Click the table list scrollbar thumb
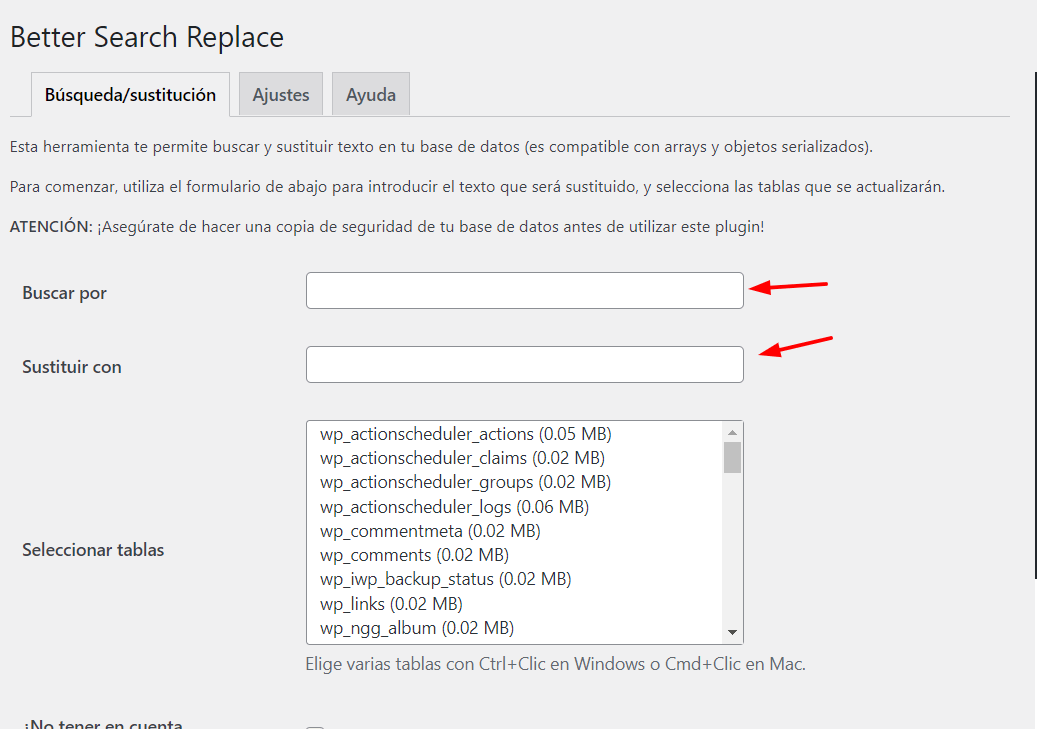Image resolution: width=1037 pixels, height=729 pixels. pyautogui.click(x=732, y=458)
